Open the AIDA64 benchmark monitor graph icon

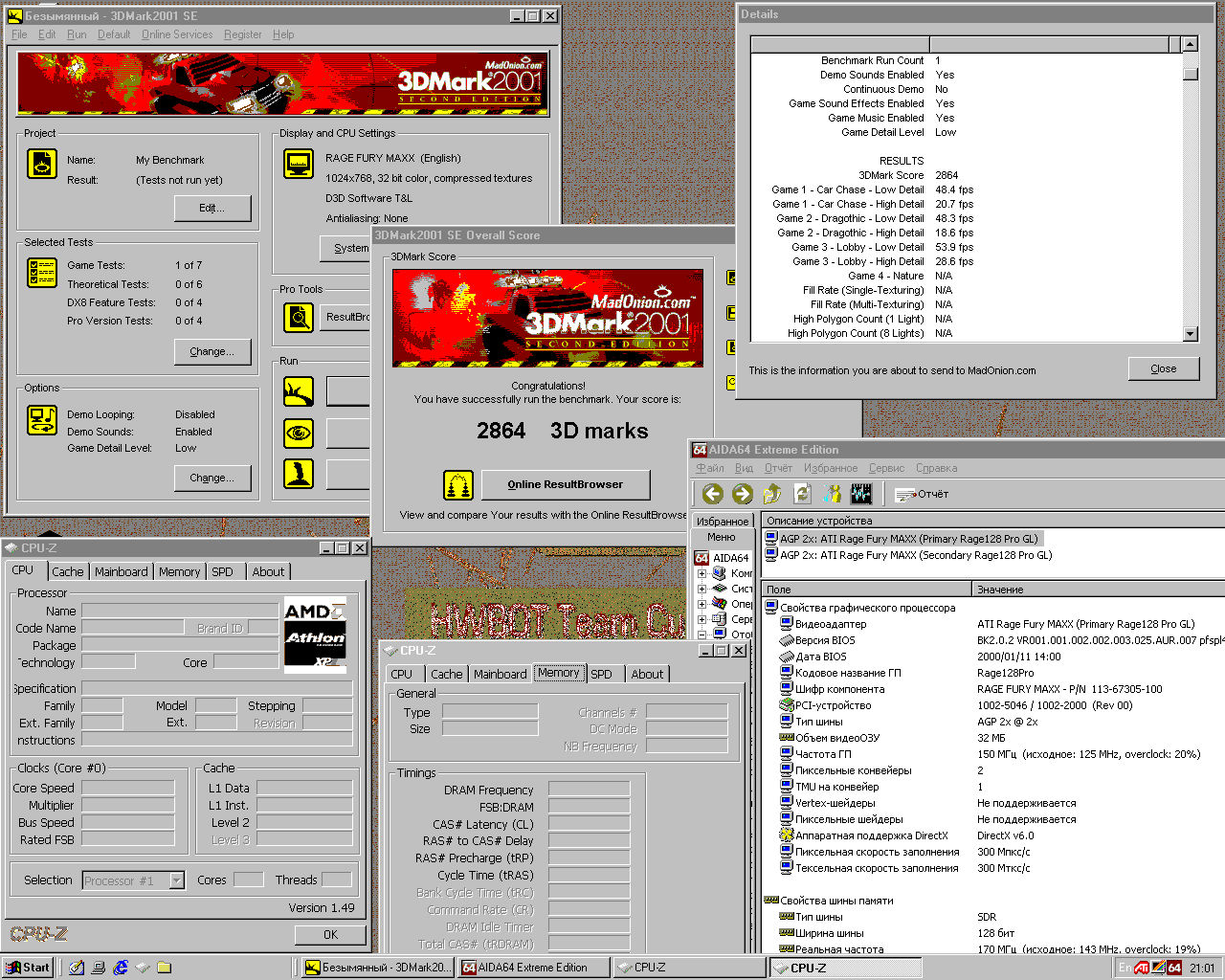tap(860, 494)
